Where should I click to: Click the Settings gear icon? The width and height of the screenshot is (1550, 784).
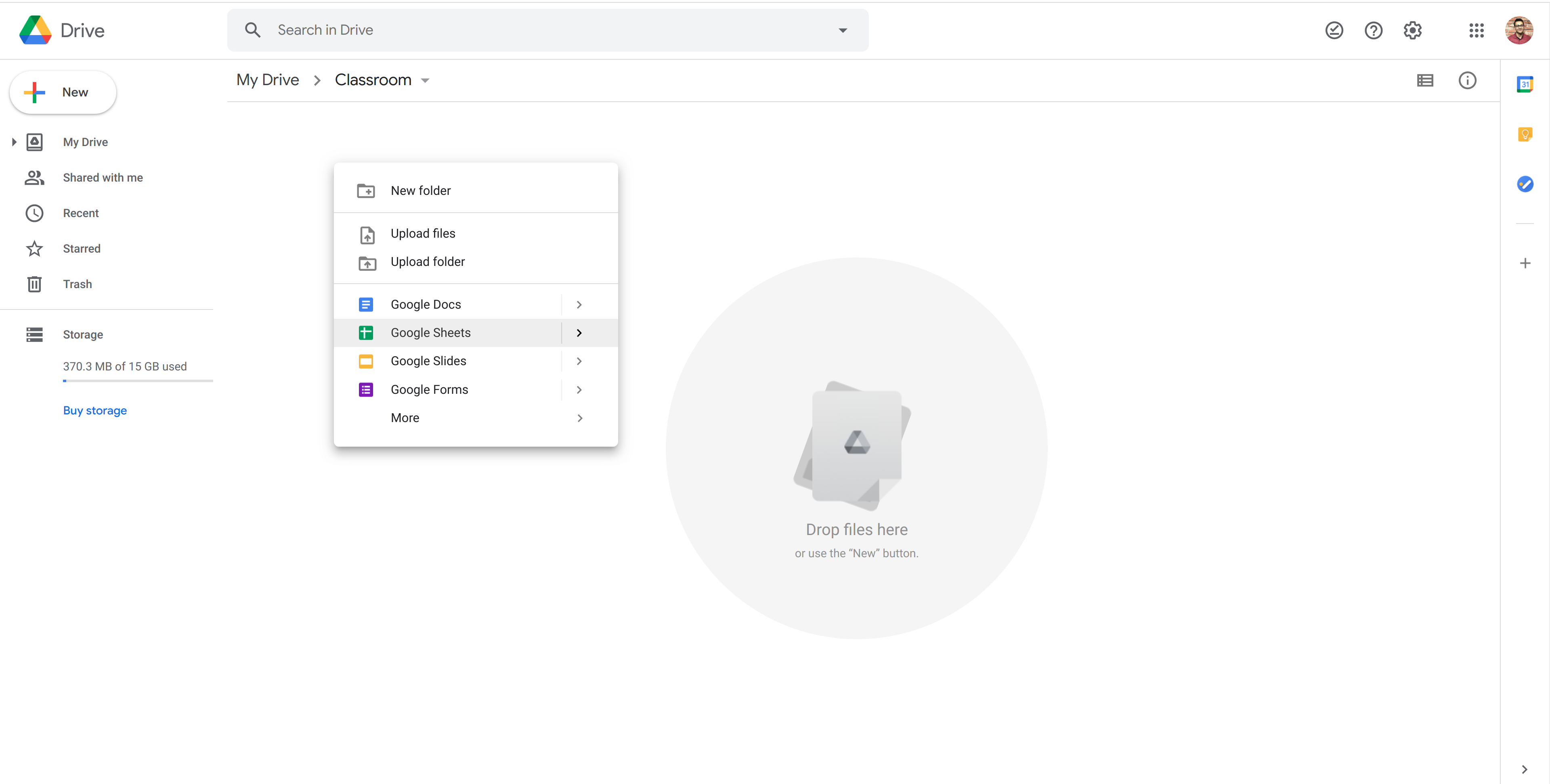click(x=1412, y=30)
